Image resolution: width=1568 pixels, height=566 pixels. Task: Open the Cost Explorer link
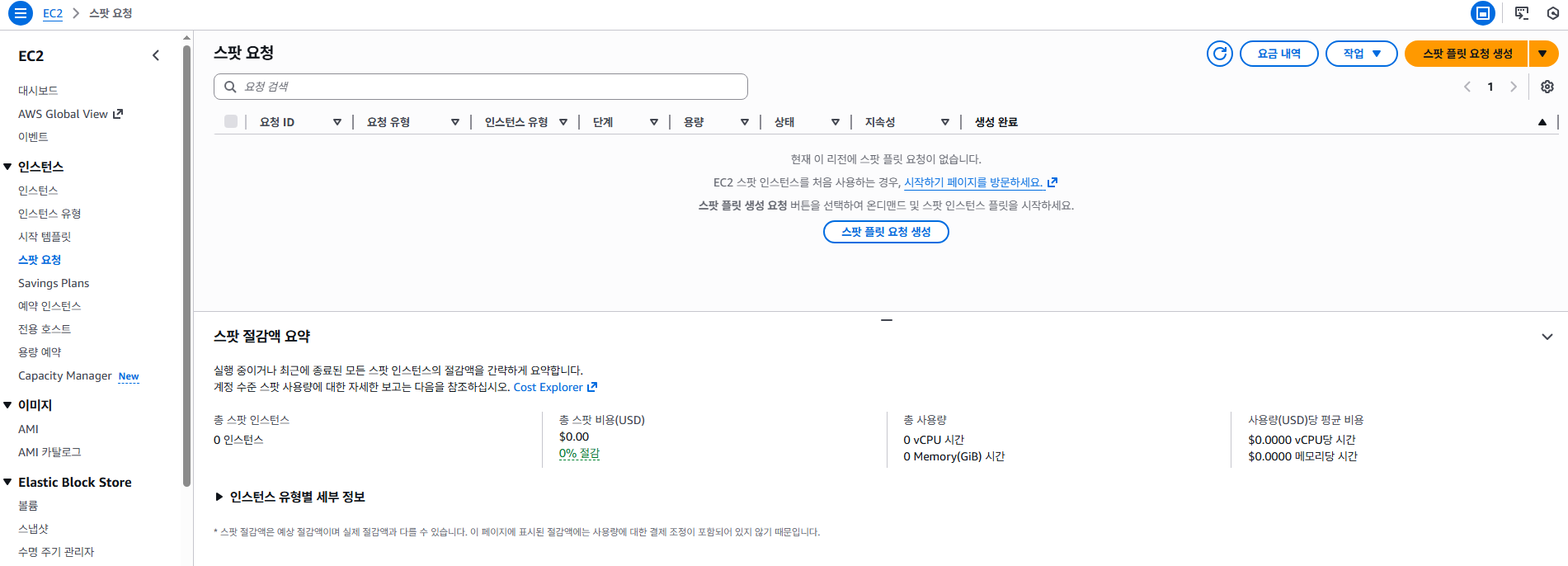tap(555, 387)
